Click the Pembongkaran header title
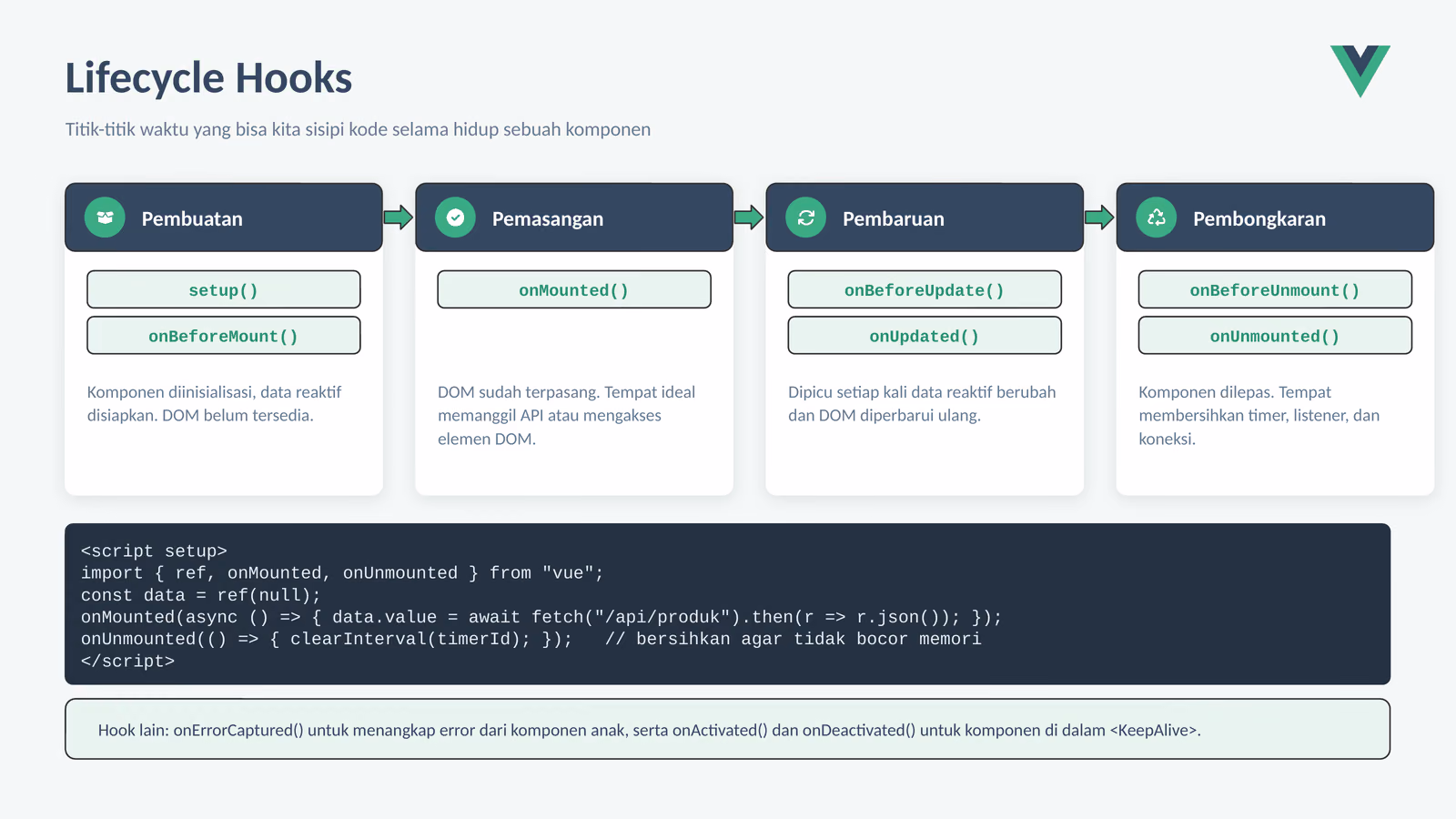The image size is (1456, 819). (x=1259, y=219)
